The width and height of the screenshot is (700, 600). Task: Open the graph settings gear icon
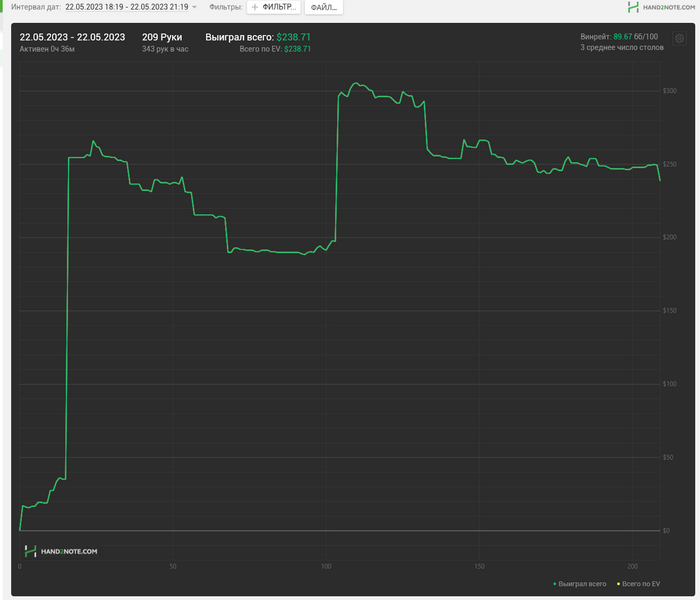pyautogui.click(x=679, y=39)
